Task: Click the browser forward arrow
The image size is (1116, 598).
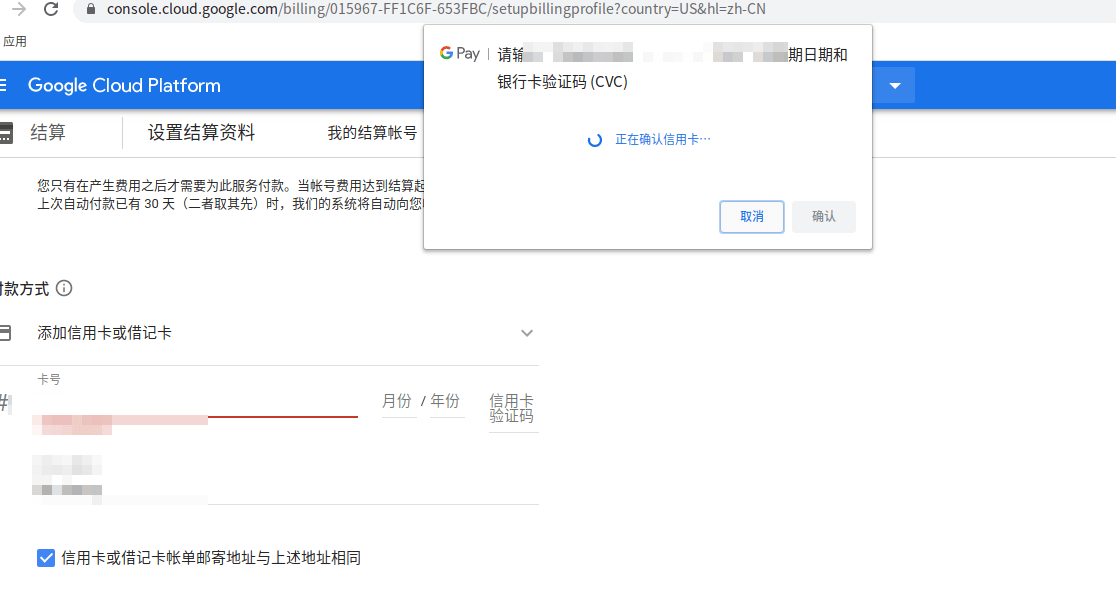Action: point(18,10)
